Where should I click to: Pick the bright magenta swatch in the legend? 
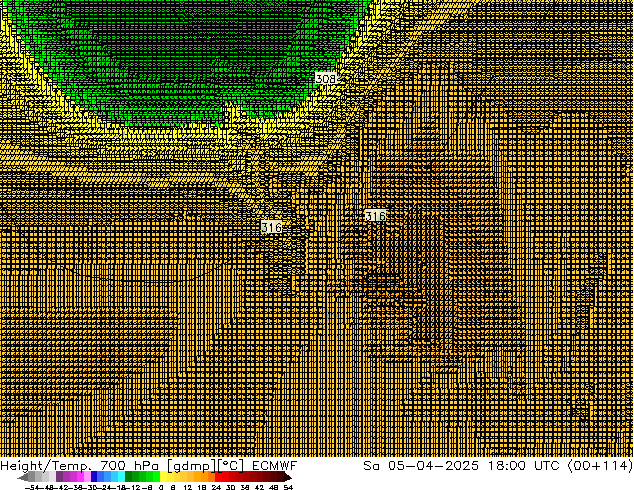point(80,477)
